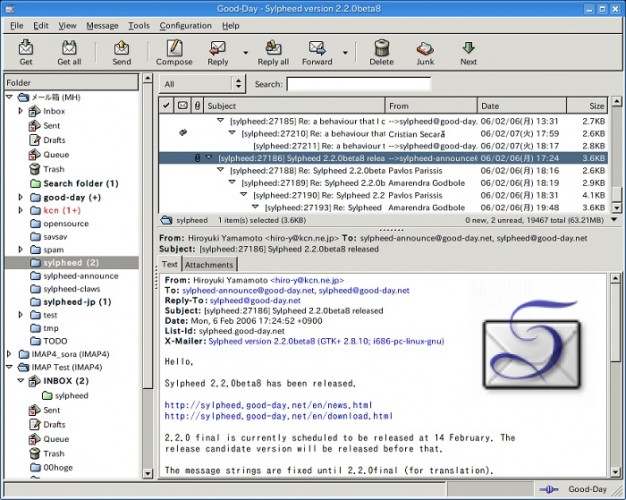626x500 pixels.
Task: Click attachment paperclip on message 27186
Action: [x=197, y=158]
